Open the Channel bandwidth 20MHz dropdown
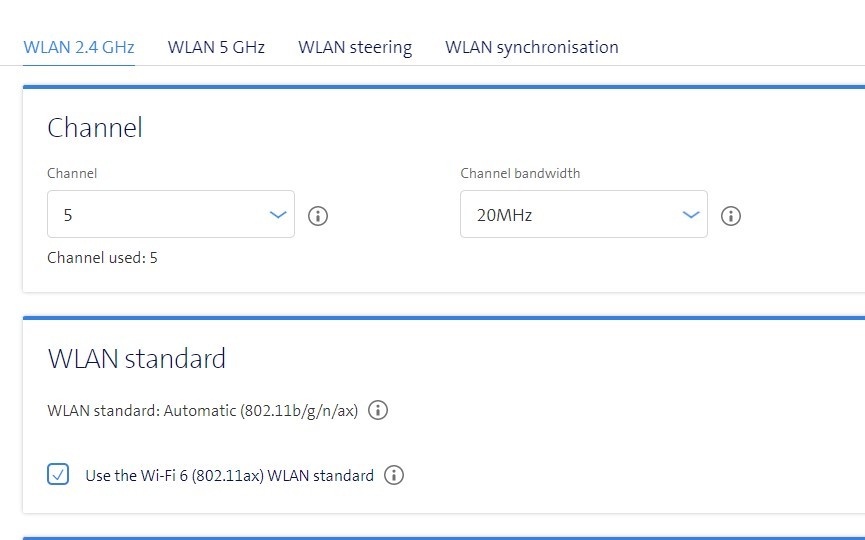 click(584, 214)
